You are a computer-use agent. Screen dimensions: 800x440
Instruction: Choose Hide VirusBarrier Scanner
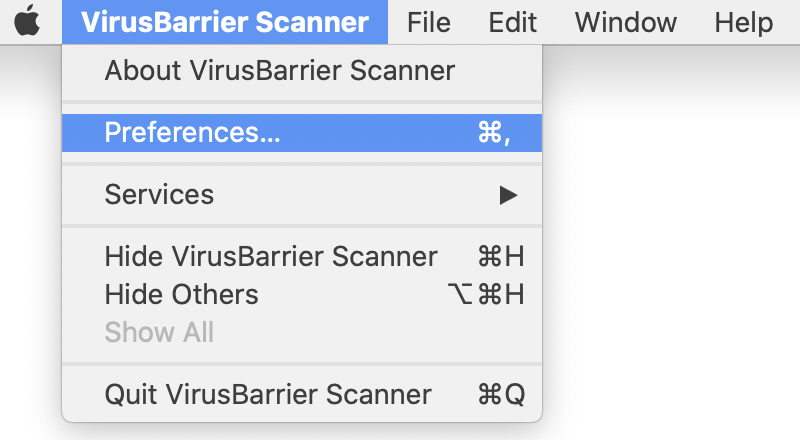(x=302, y=256)
